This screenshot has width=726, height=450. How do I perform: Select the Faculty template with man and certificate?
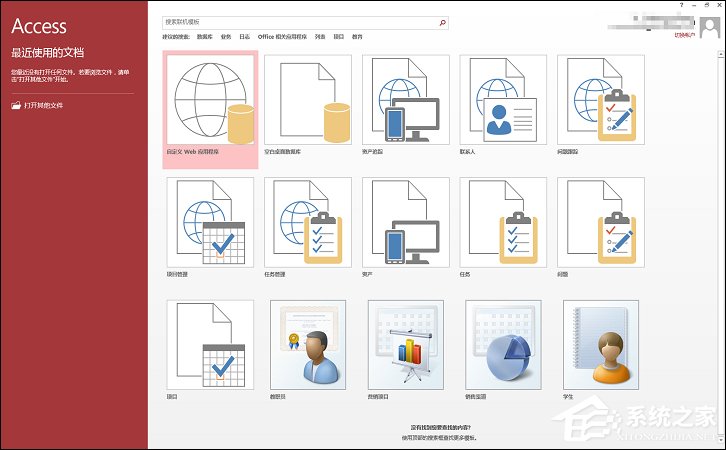308,345
